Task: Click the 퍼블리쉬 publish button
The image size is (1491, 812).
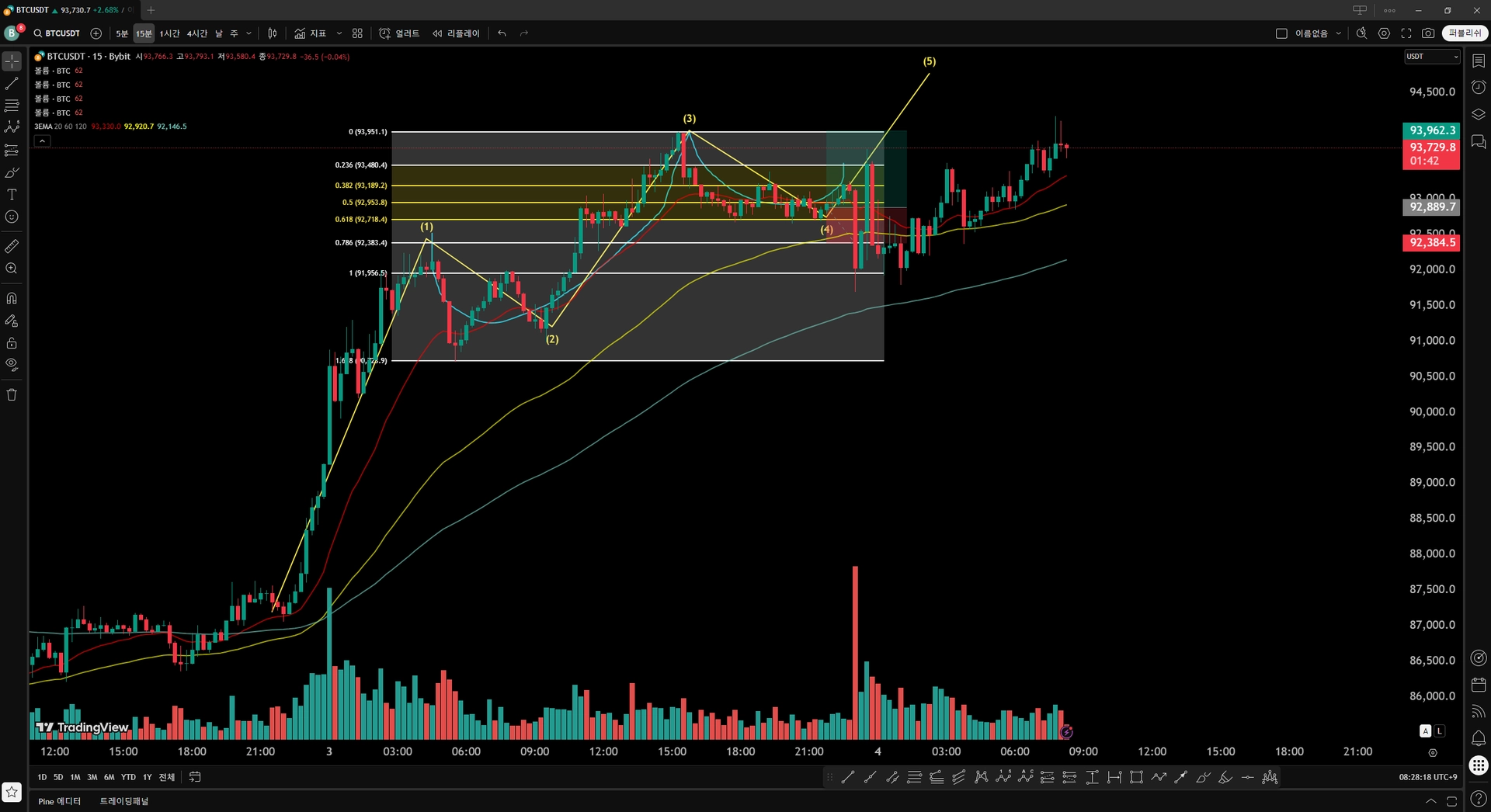Action: (x=1465, y=33)
